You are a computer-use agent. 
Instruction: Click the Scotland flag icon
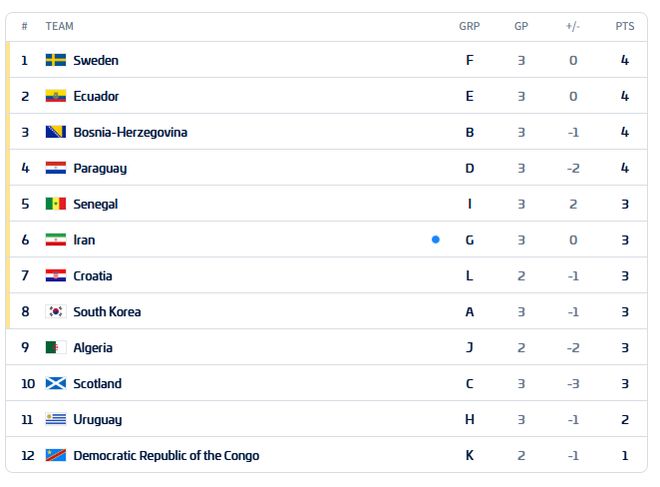click(56, 383)
